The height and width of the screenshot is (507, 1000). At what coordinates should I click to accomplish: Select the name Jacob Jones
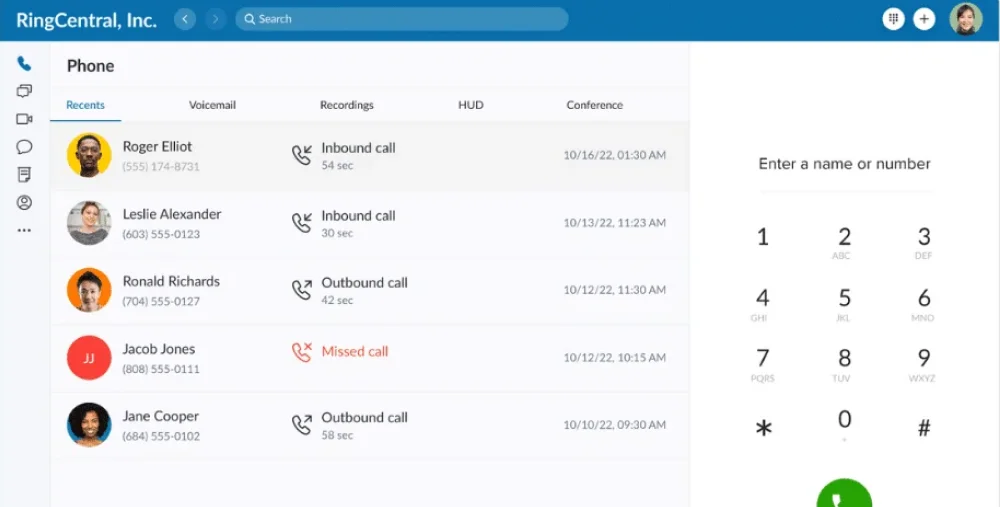pyautogui.click(x=159, y=349)
